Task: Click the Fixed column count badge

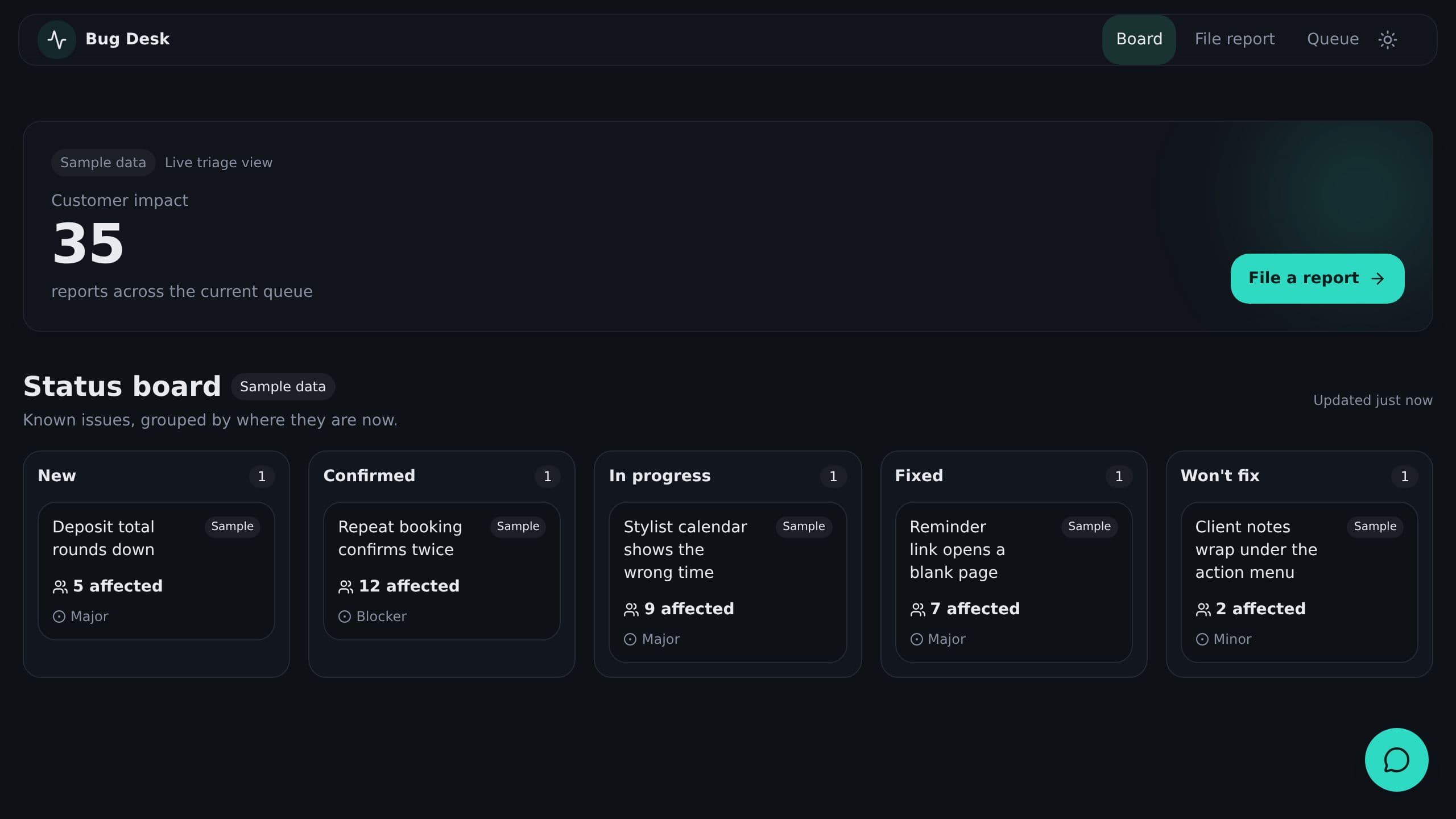Action: tap(1119, 476)
